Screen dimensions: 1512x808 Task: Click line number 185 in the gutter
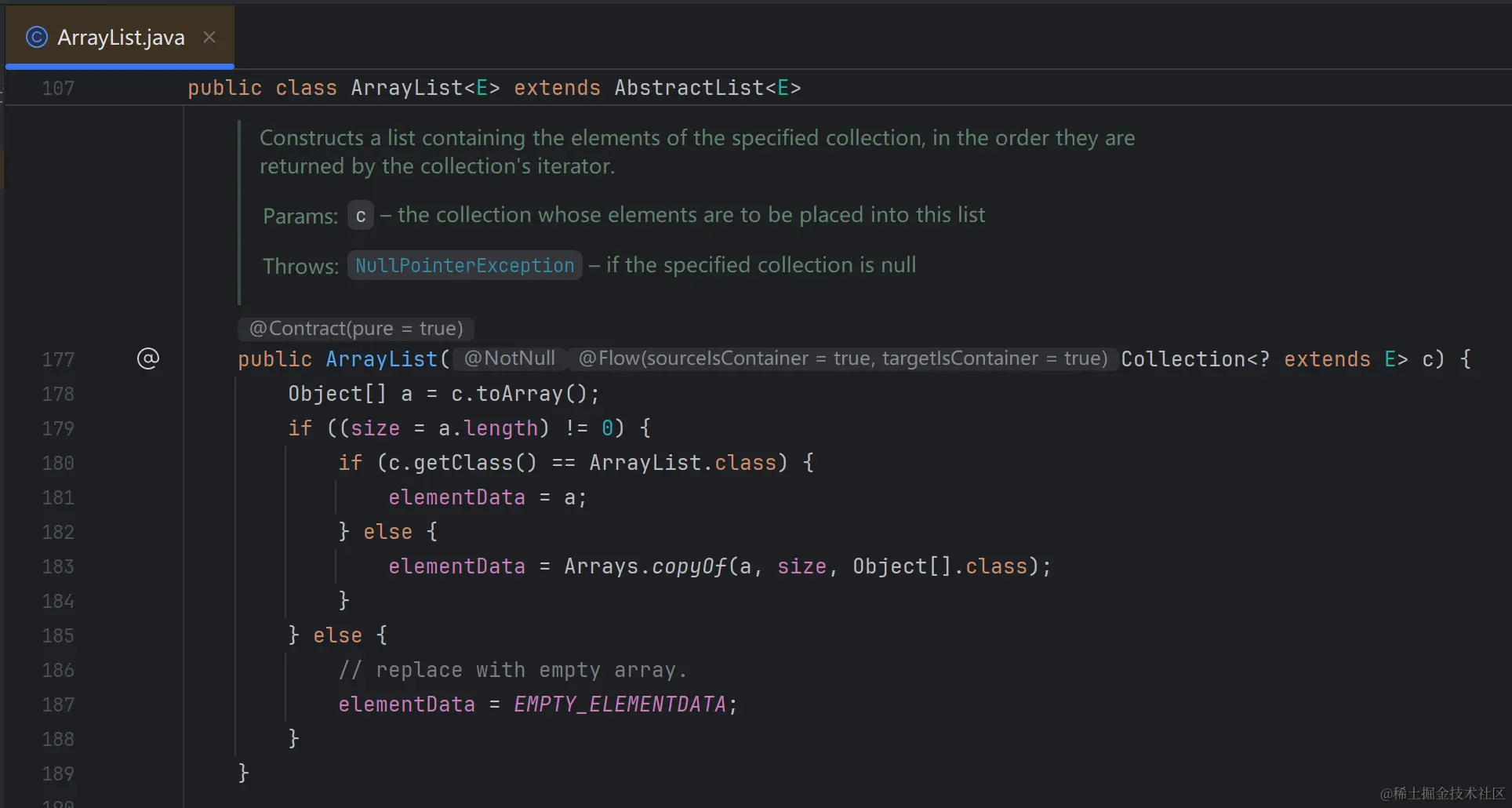click(x=58, y=635)
